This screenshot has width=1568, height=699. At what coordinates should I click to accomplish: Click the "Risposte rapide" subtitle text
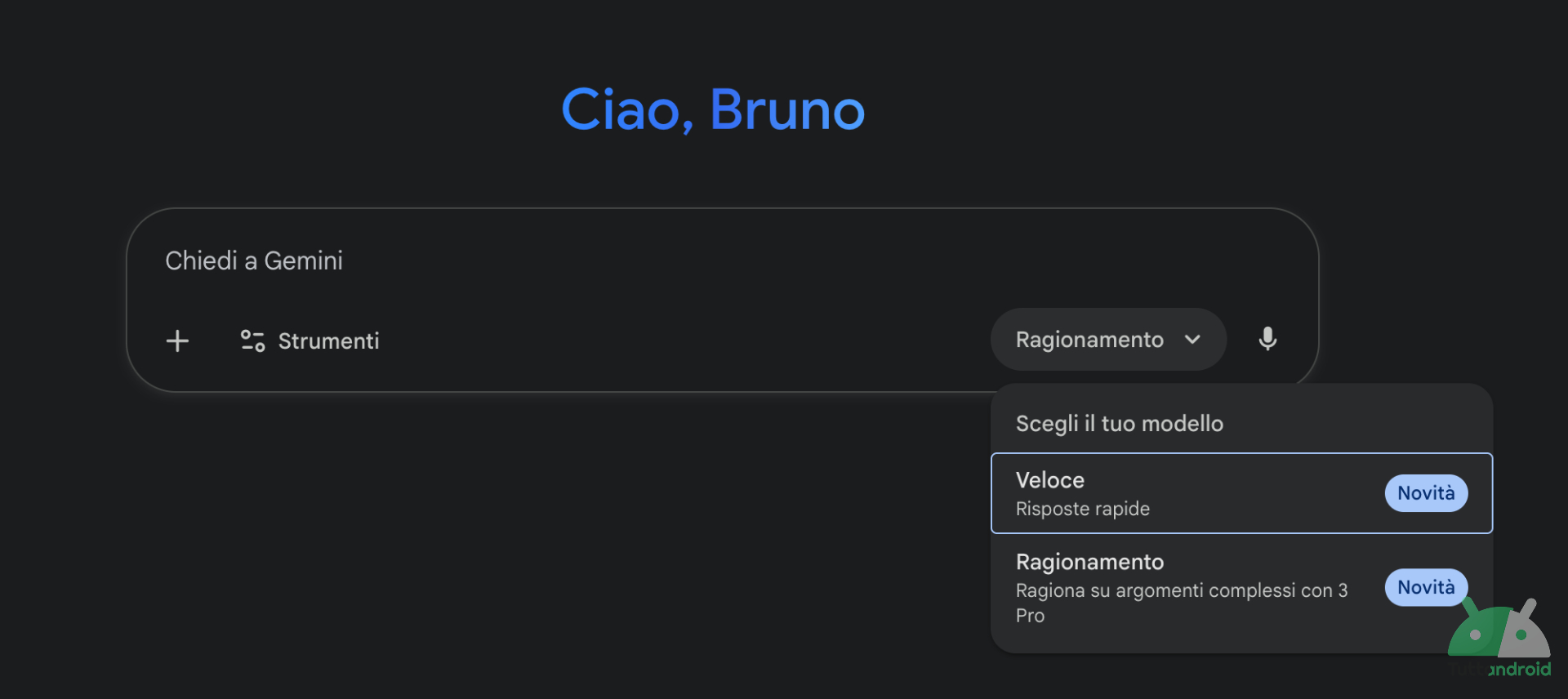coord(1082,509)
